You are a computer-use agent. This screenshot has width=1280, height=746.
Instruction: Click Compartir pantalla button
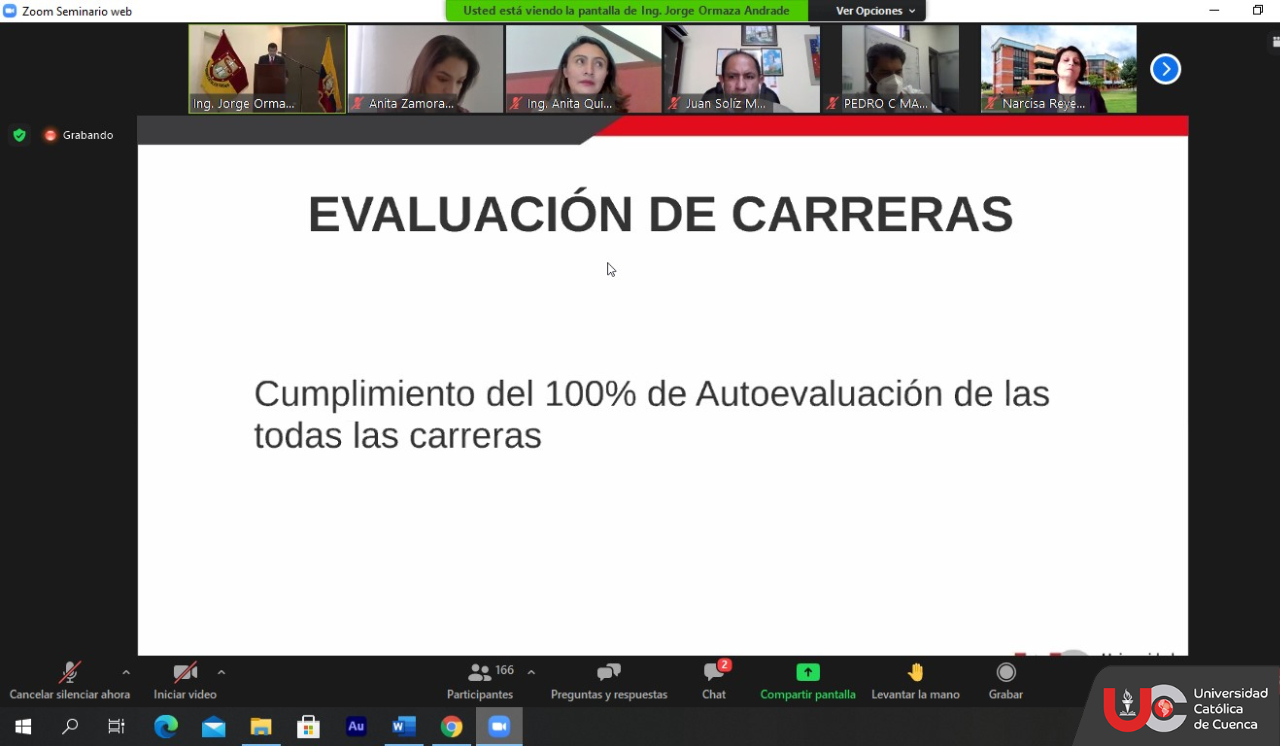808,681
